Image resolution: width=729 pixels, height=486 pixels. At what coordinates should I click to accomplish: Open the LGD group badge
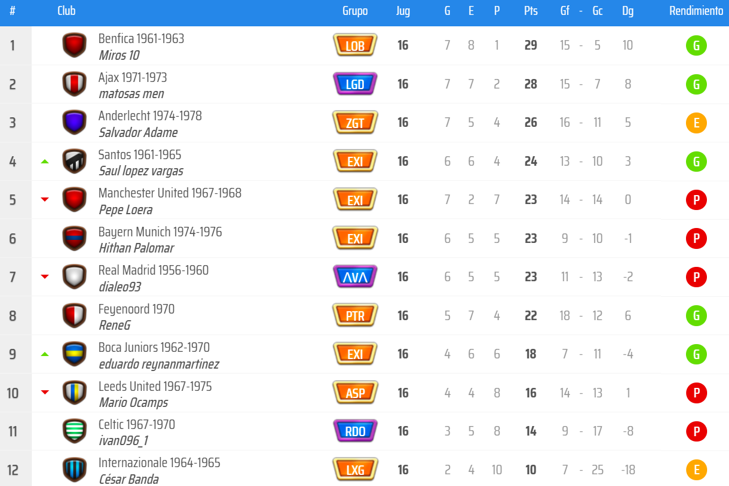pos(355,84)
